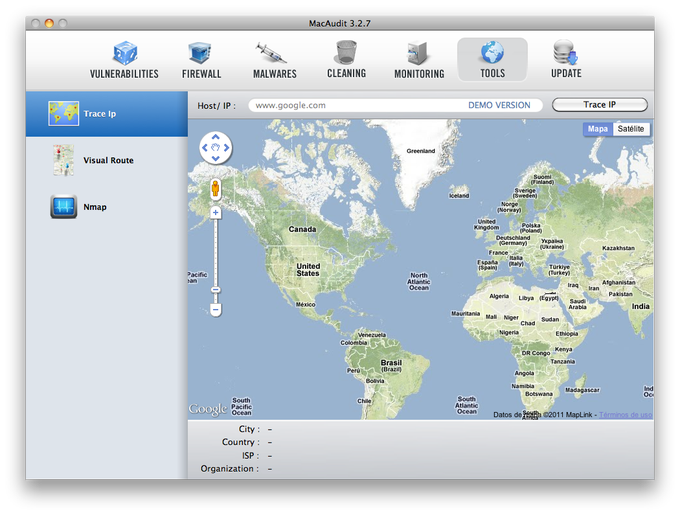This screenshot has height=515, width=680.
Task: Select the Tools globe icon
Action: point(492,52)
